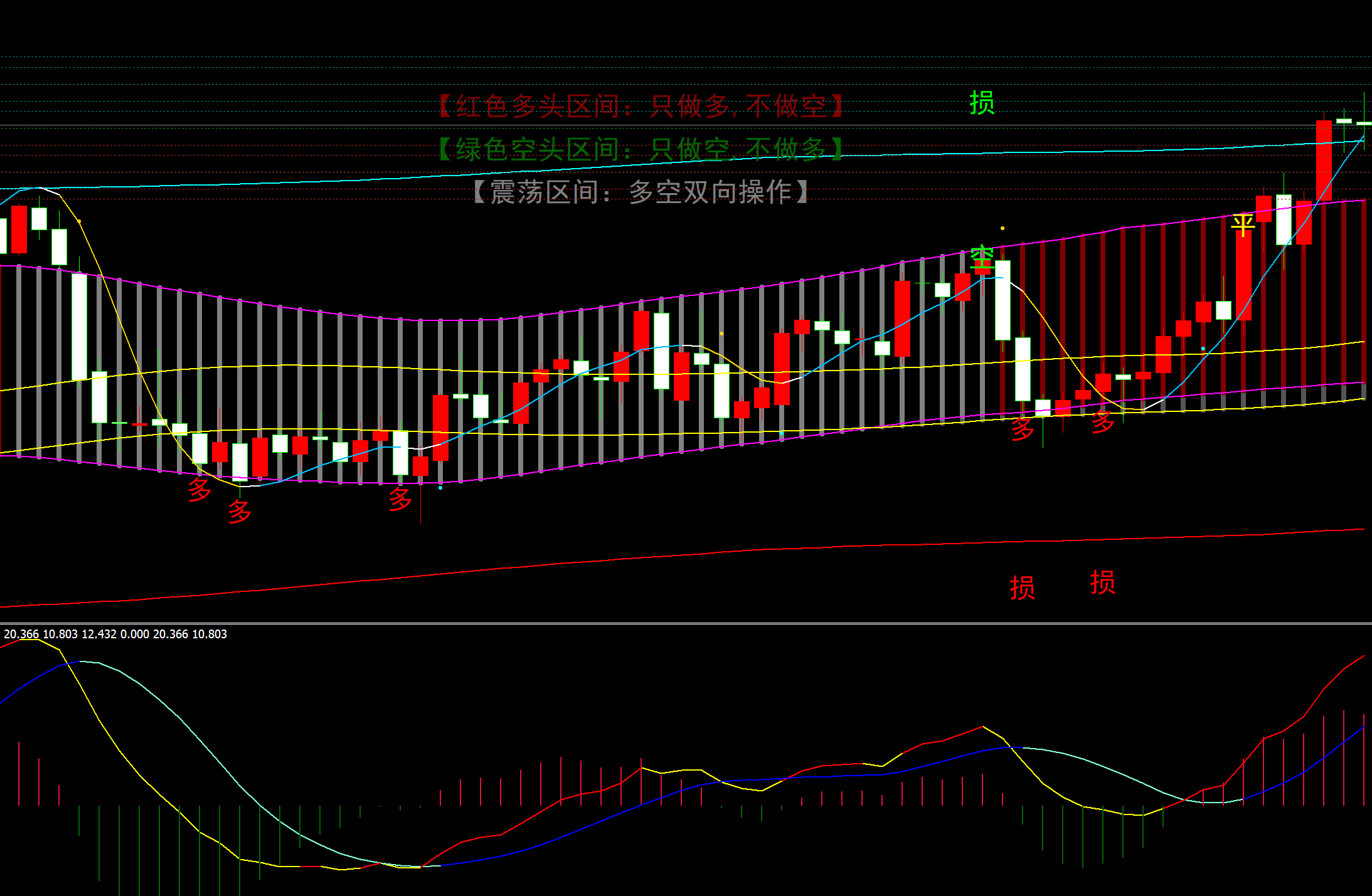Select the red 多 marker directly above the left red 损

point(1023,428)
